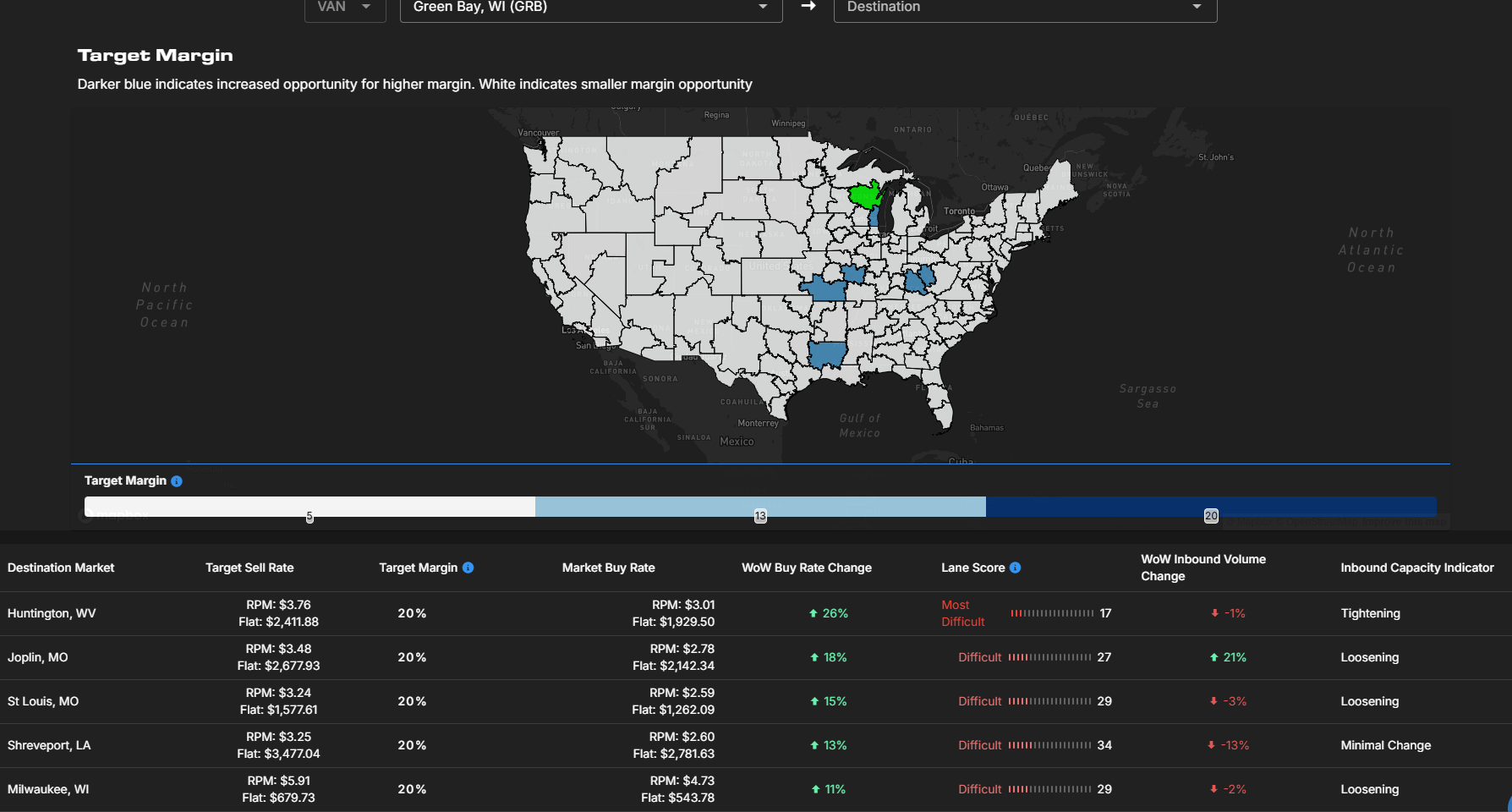Image resolution: width=1512 pixels, height=812 pixels.
Task: Click red down arrow for Shreveport -13%
Action: pos(1212,745)
